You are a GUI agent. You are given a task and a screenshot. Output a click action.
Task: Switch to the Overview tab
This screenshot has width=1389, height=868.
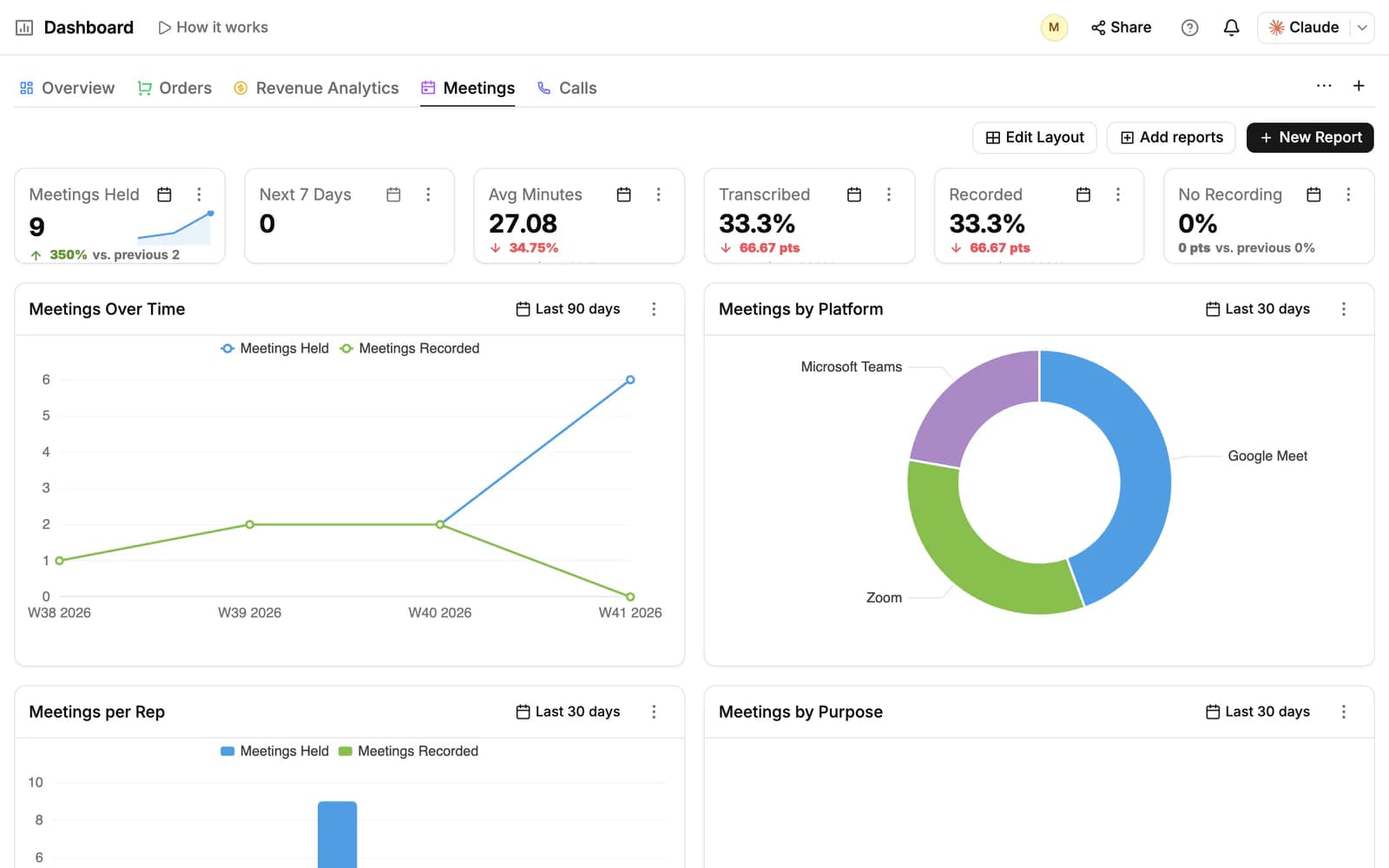67,88
